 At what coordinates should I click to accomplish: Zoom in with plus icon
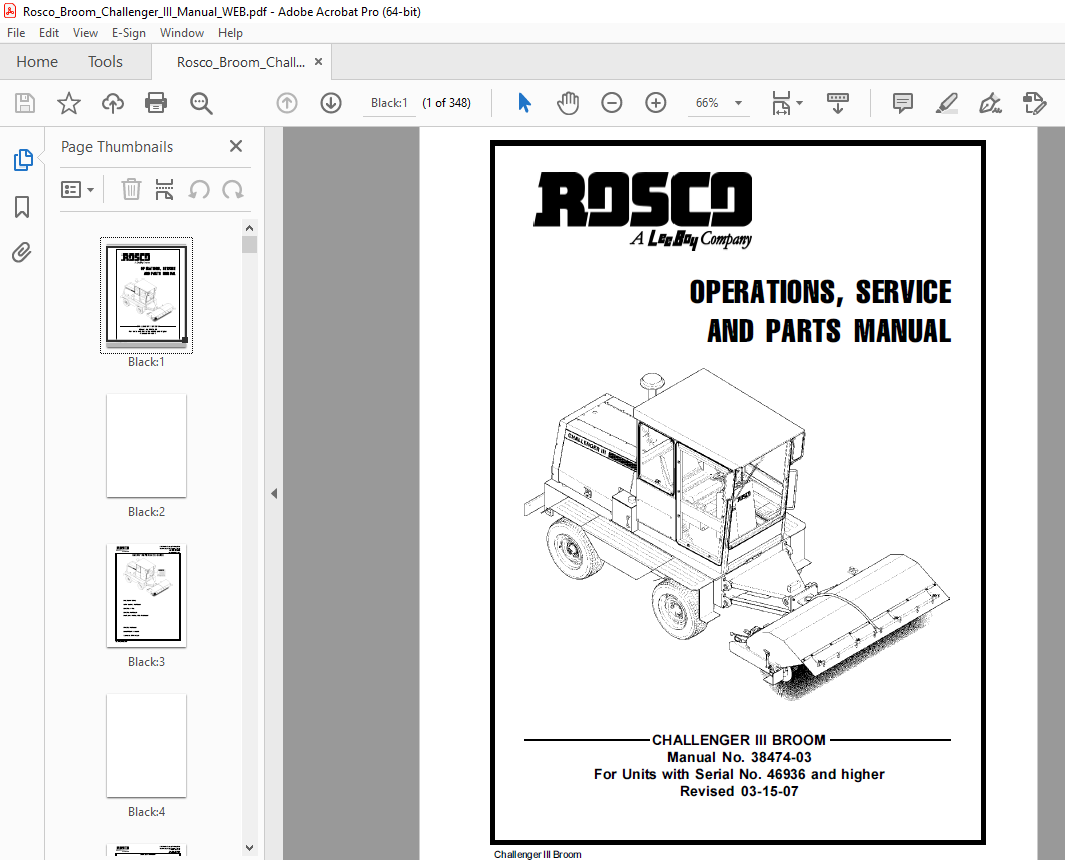(655, 103)
